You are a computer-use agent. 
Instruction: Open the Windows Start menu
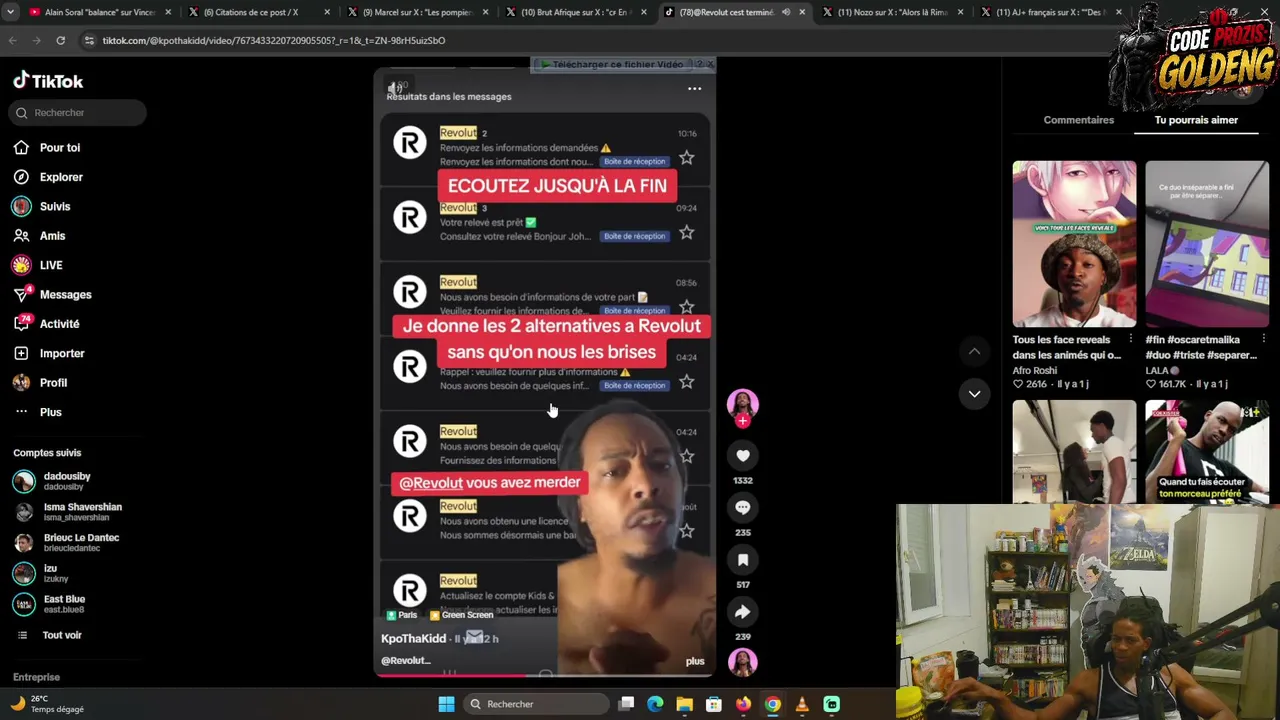point(446,704)
